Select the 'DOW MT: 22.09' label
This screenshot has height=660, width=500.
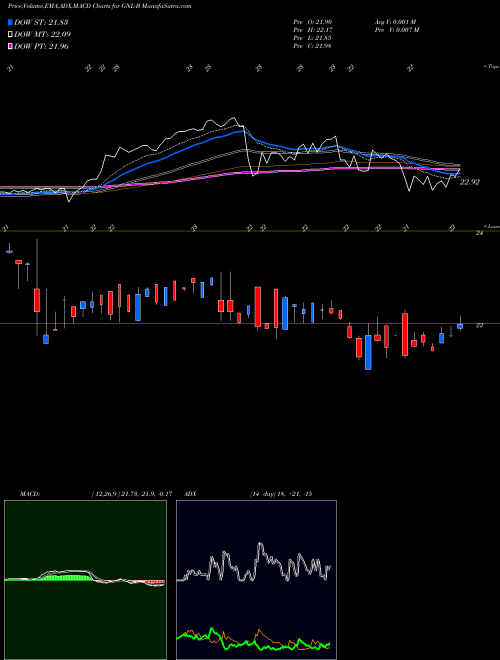42,35
